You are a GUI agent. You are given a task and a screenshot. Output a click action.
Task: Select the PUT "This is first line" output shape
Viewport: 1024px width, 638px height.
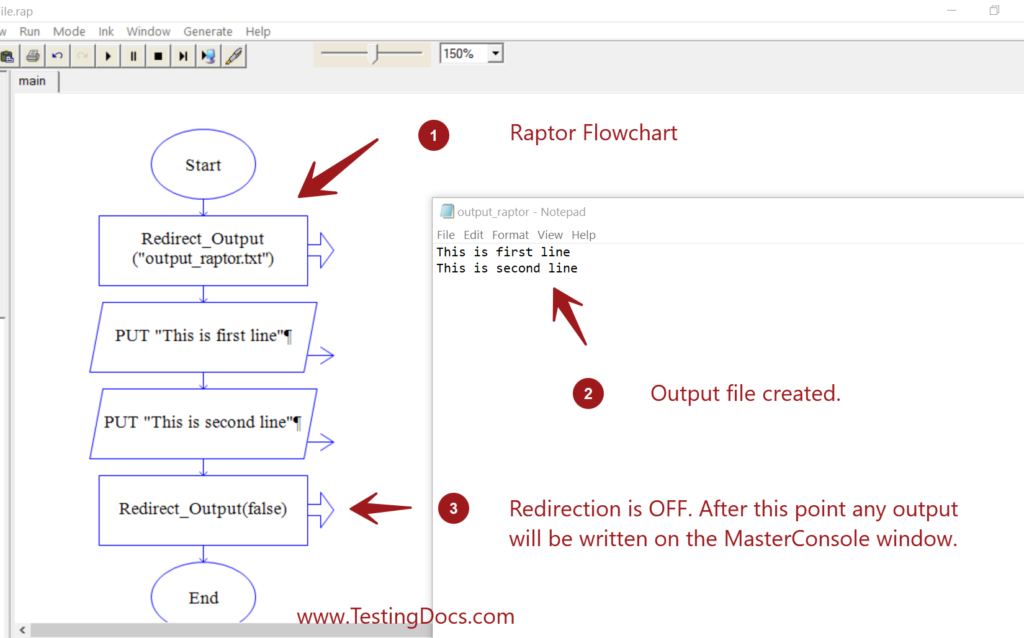203,337
